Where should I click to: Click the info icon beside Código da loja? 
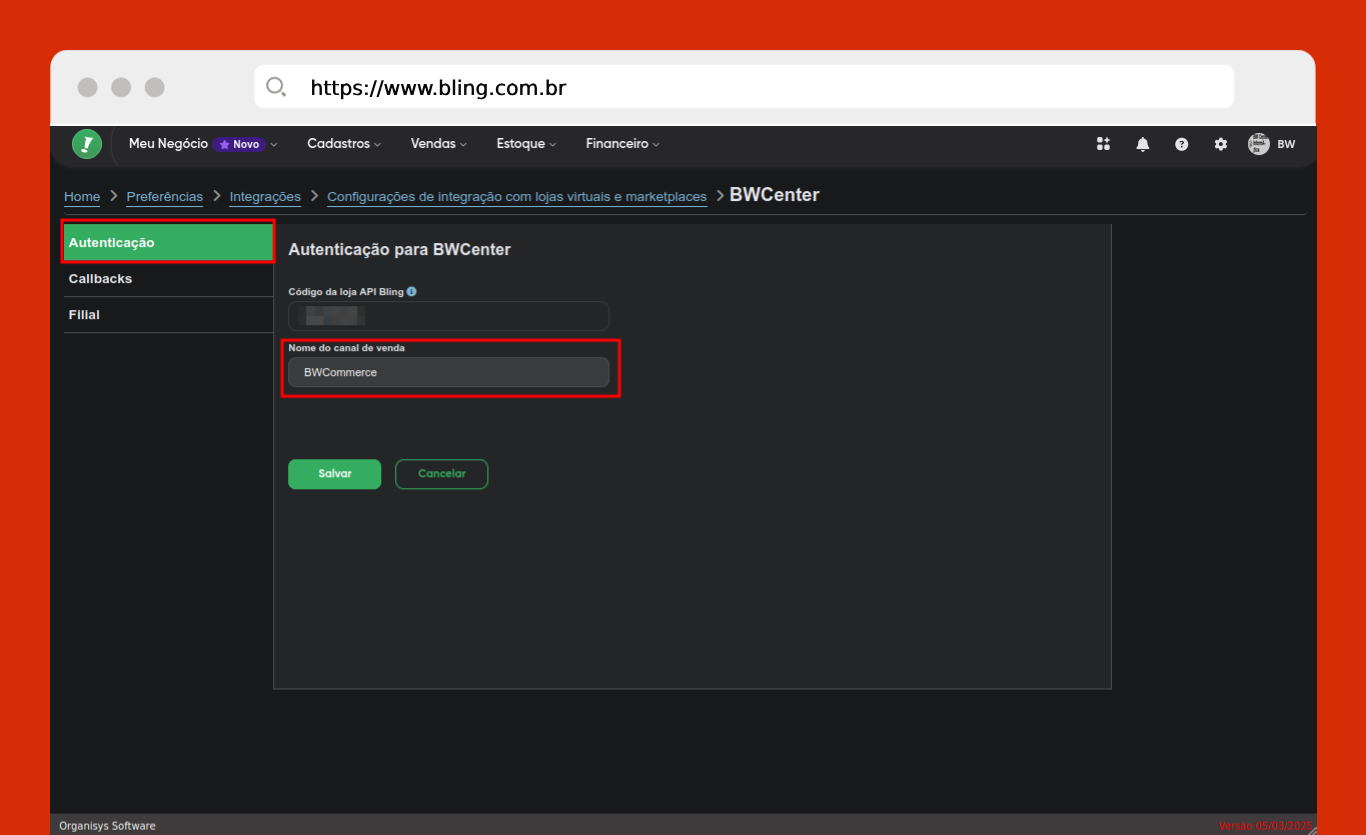click(411, 292)
